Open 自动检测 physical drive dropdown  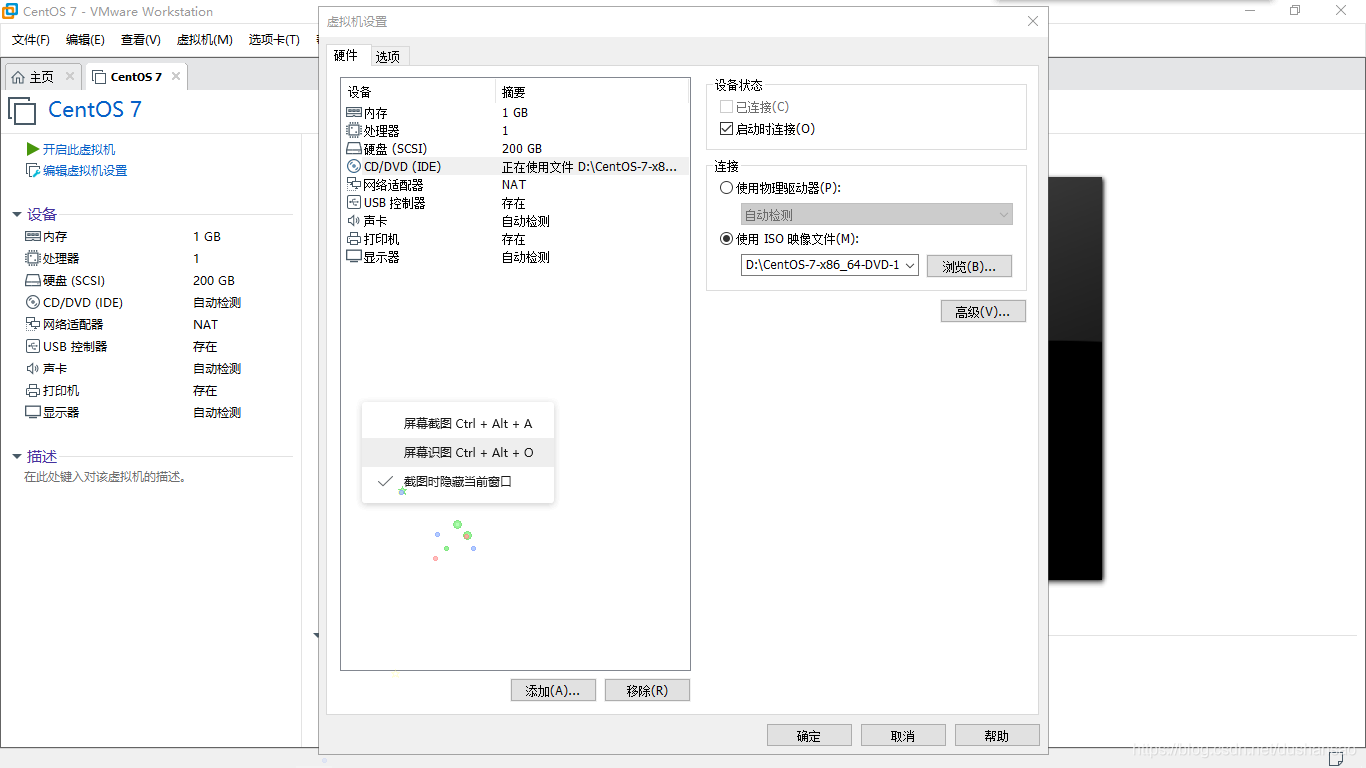876,214
